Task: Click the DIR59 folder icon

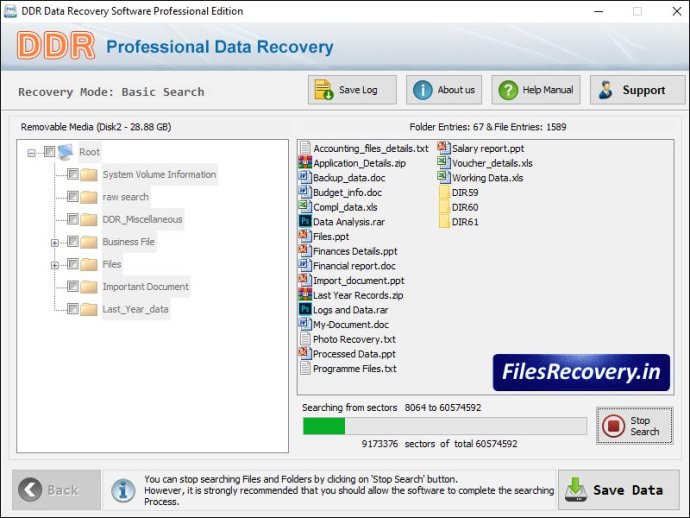Action: pyautogui.click(x=444, y=192)
